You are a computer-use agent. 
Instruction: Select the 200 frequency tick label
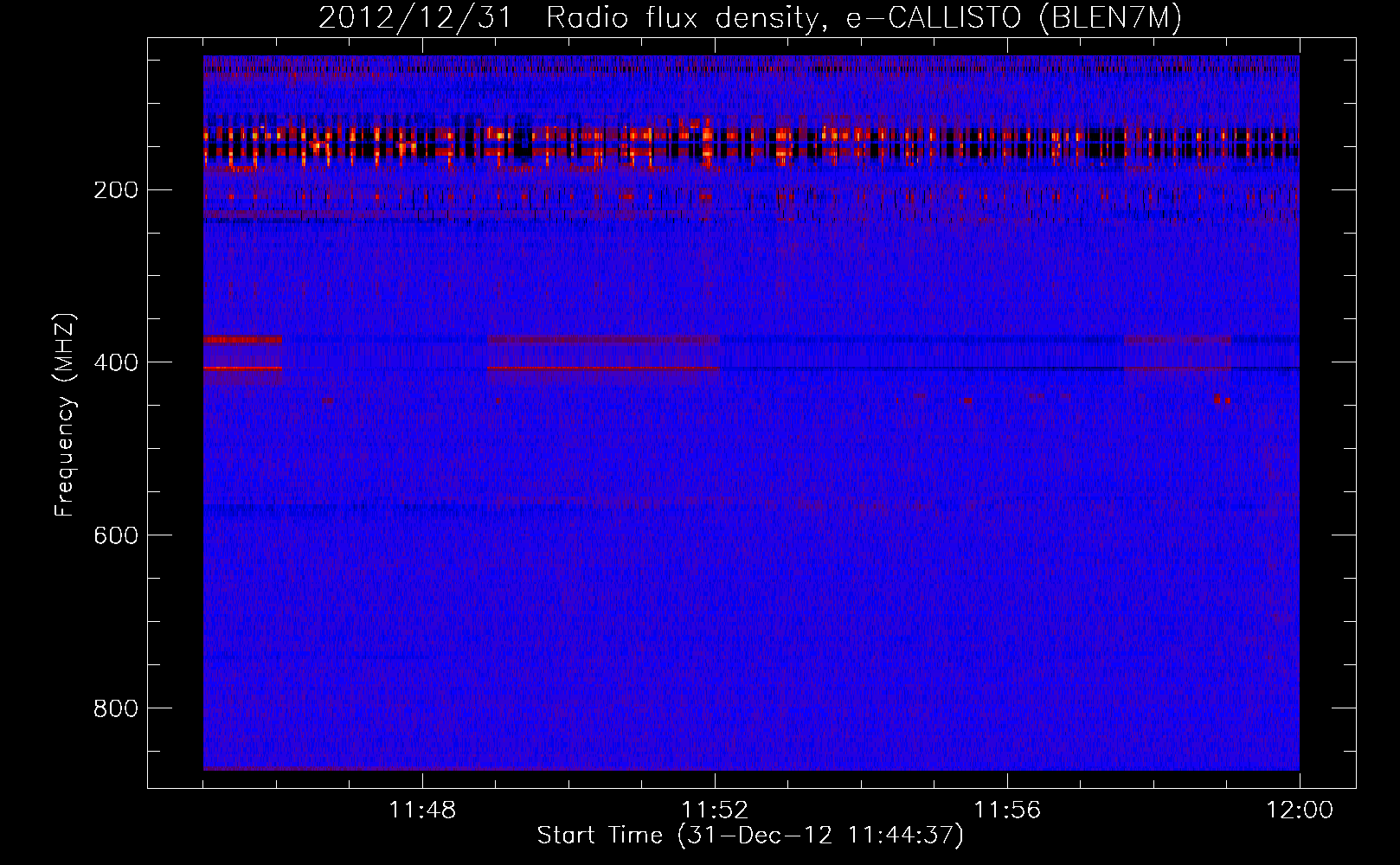click(x=116, y=190)
